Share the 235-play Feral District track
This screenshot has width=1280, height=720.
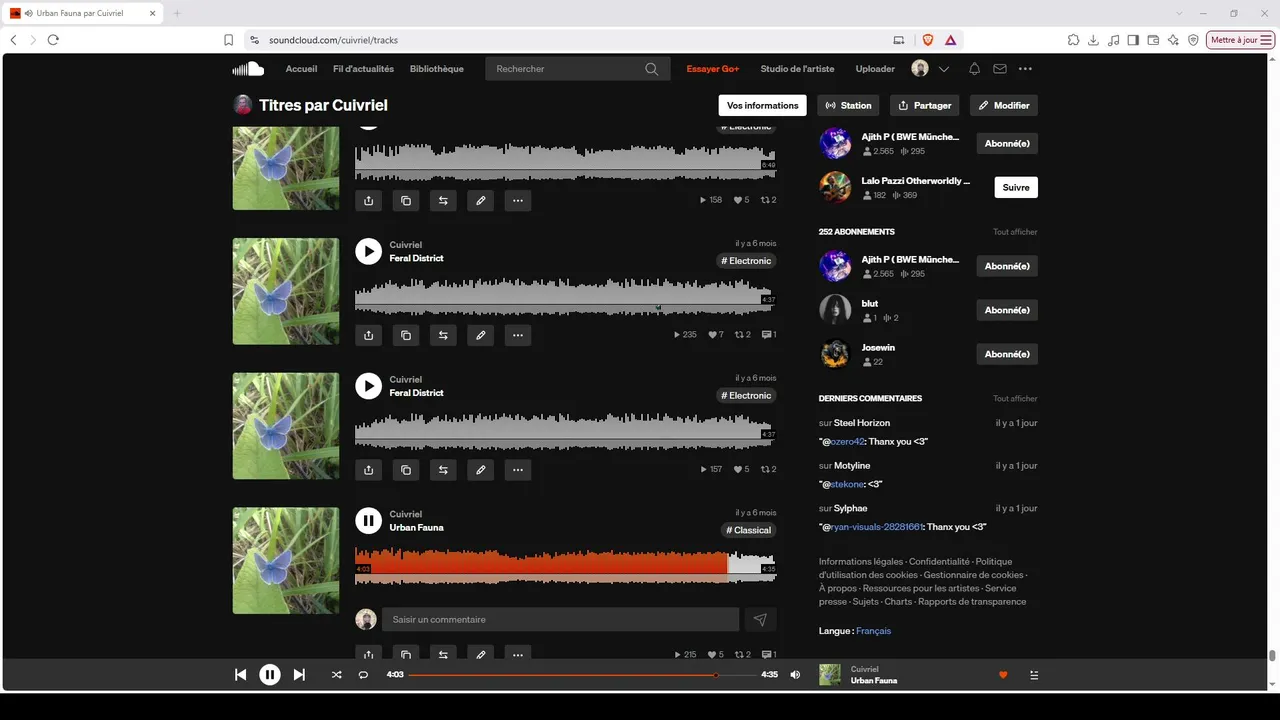[x=369, y=335]
